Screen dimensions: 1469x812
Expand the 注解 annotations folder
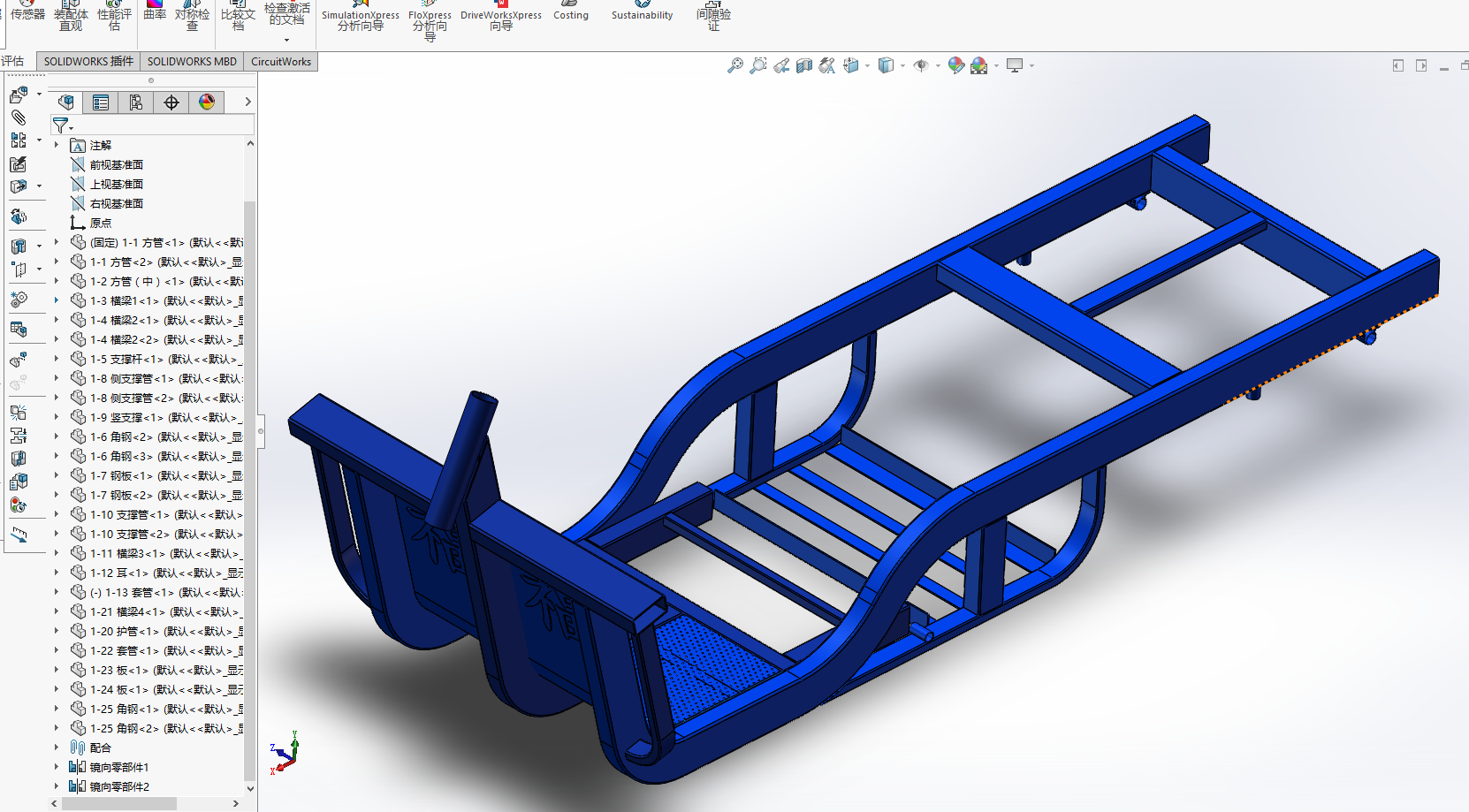click(57, 145)
